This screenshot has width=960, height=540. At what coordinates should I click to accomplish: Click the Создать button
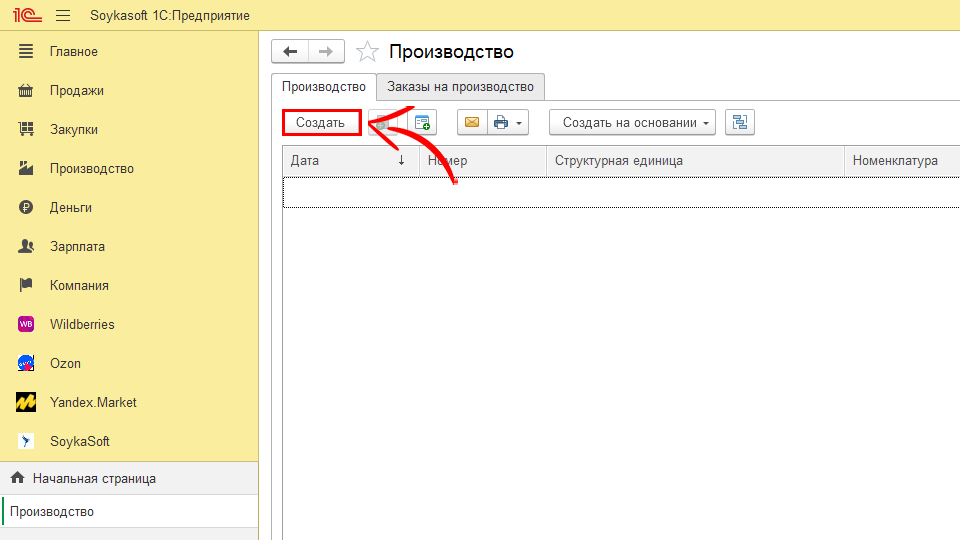click(x=321, y=123)
